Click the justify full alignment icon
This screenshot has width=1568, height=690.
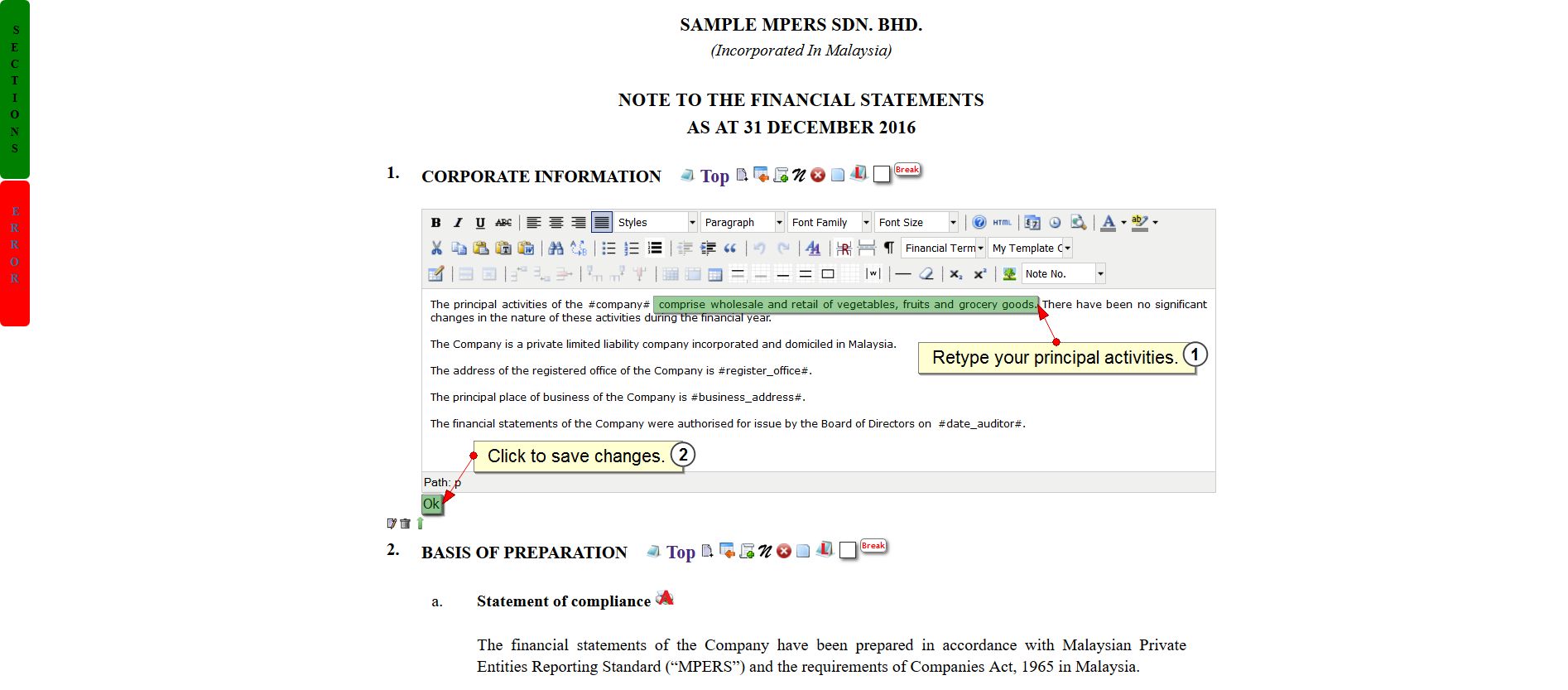tap(601, 223)
